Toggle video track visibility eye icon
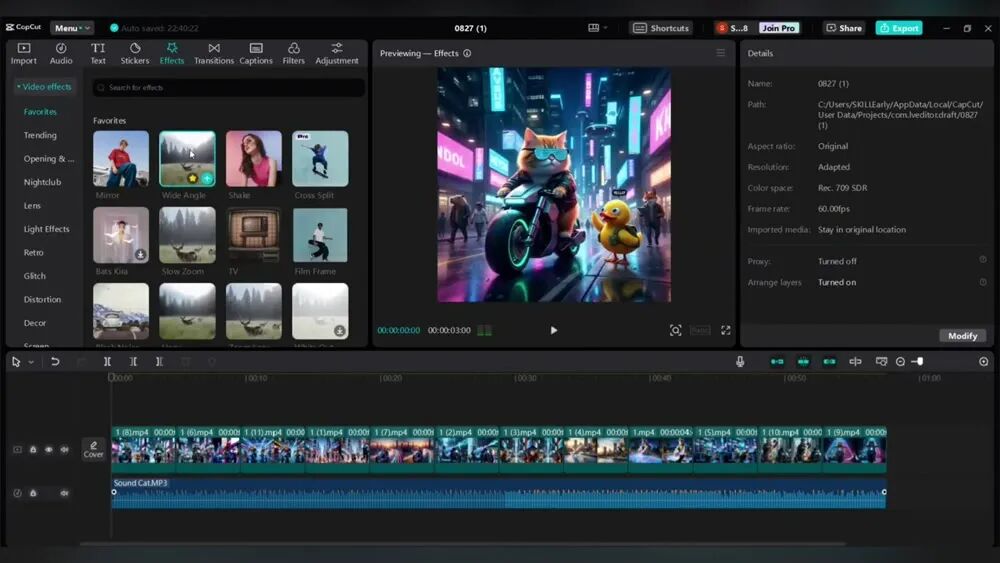Screen dimensions: 1000x563 tap(48, 450)
